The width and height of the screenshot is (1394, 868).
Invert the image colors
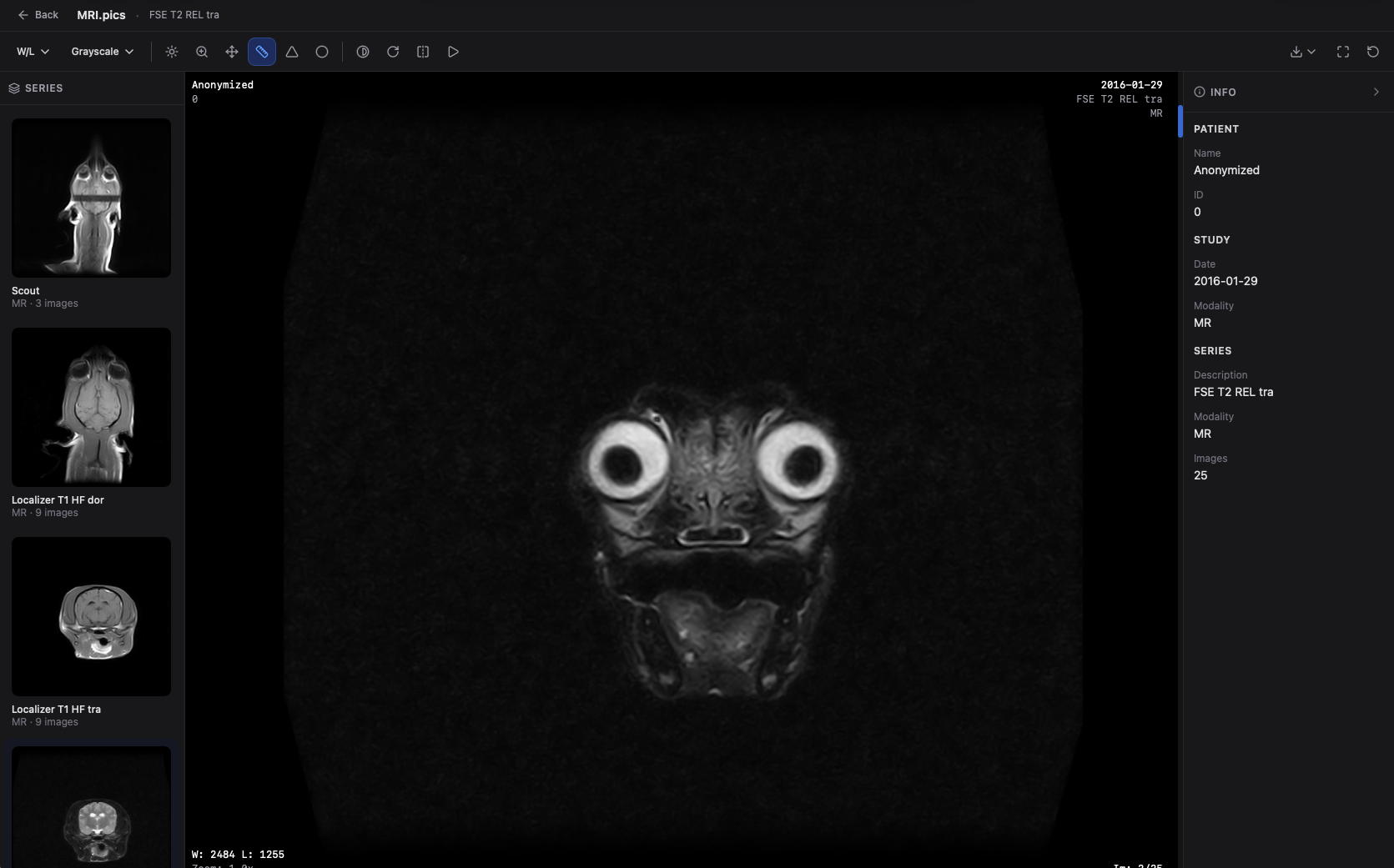[x=363, y=52]
